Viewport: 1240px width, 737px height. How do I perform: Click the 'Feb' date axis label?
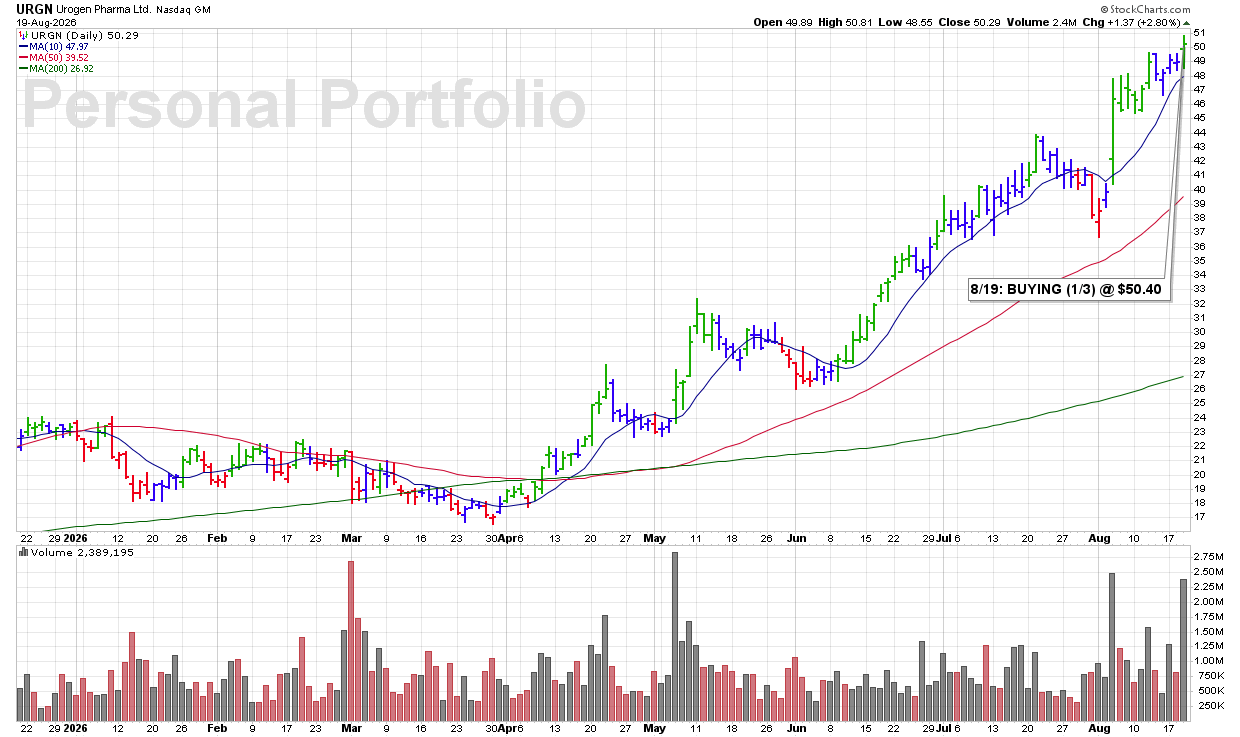[x=217, y=537]
